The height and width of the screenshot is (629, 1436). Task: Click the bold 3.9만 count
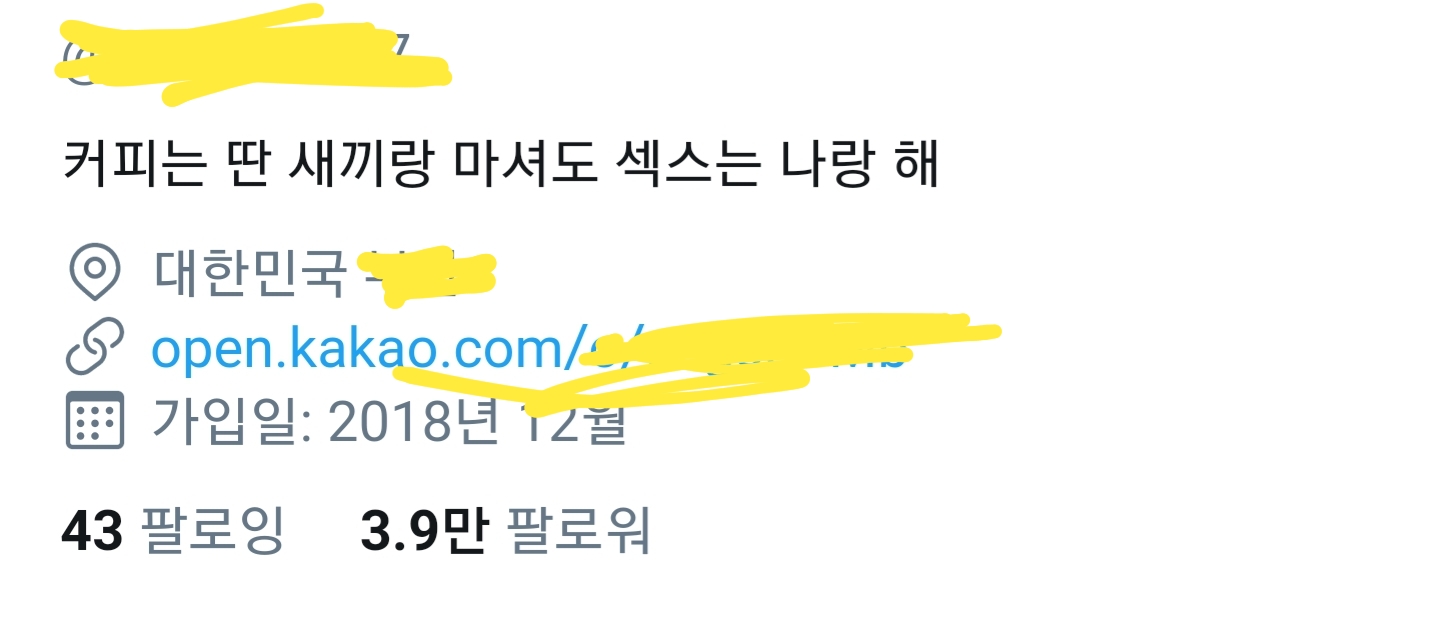423,531
